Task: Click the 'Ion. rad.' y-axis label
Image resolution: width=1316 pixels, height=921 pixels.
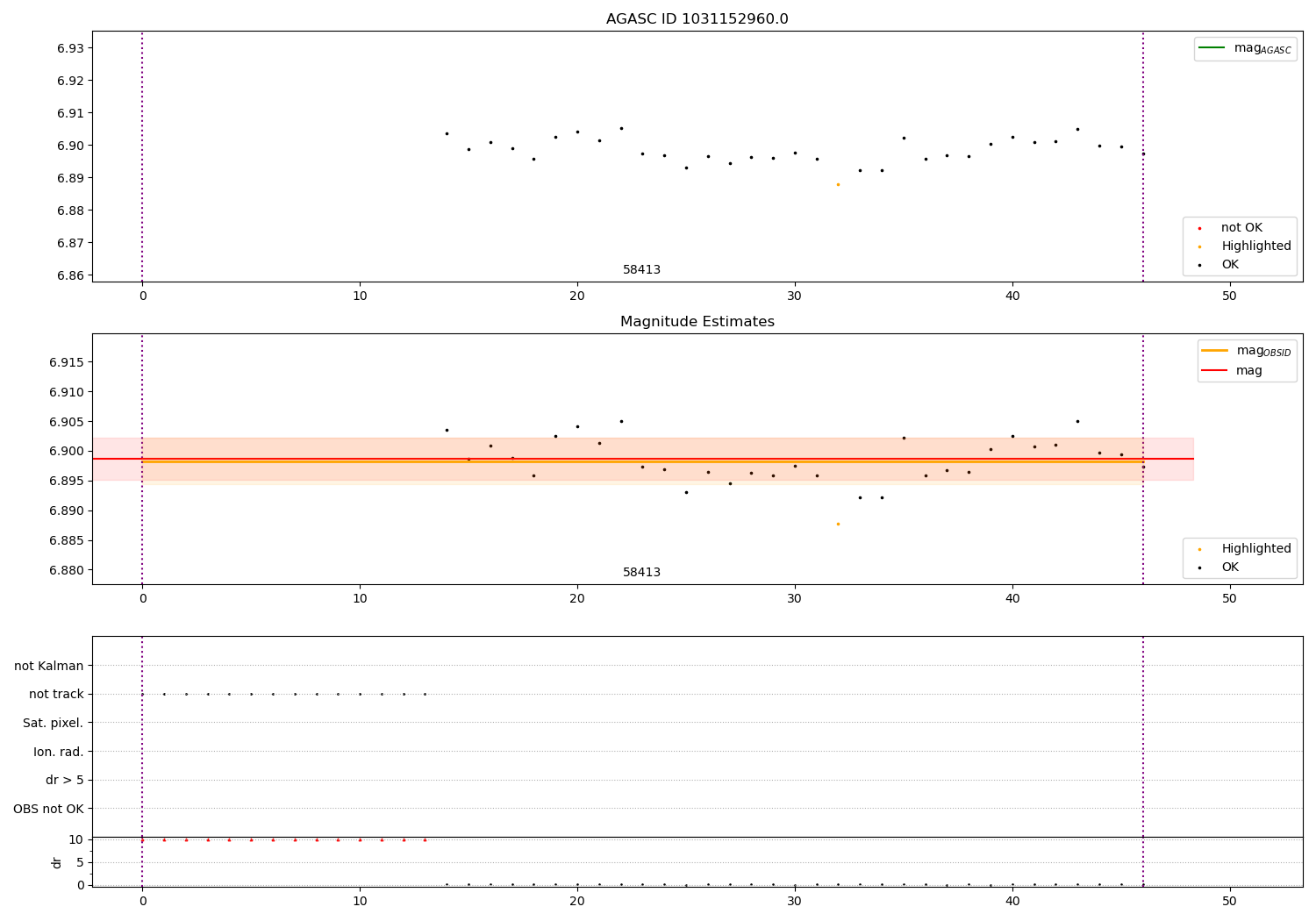Action: tap(59, 753)
